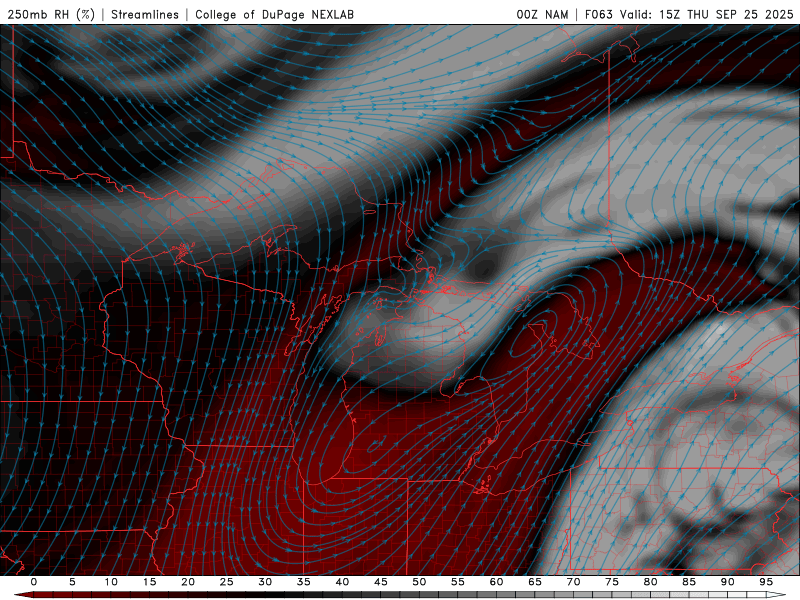This screenshot has width=800, height=600.
Task: Click the 'F063' forecast hour label
Action: pyautogui.click(x=598, y=15)
